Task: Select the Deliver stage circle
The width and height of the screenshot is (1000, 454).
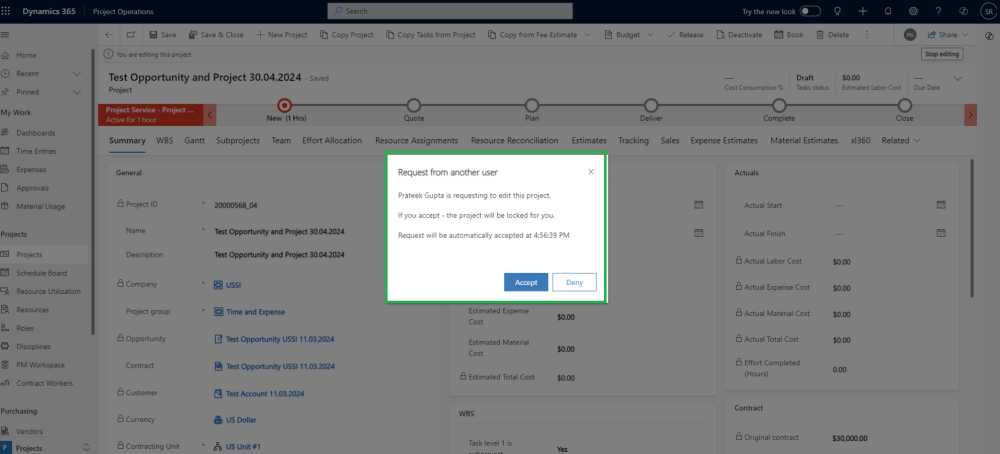Action: click(x=651, y=105)
